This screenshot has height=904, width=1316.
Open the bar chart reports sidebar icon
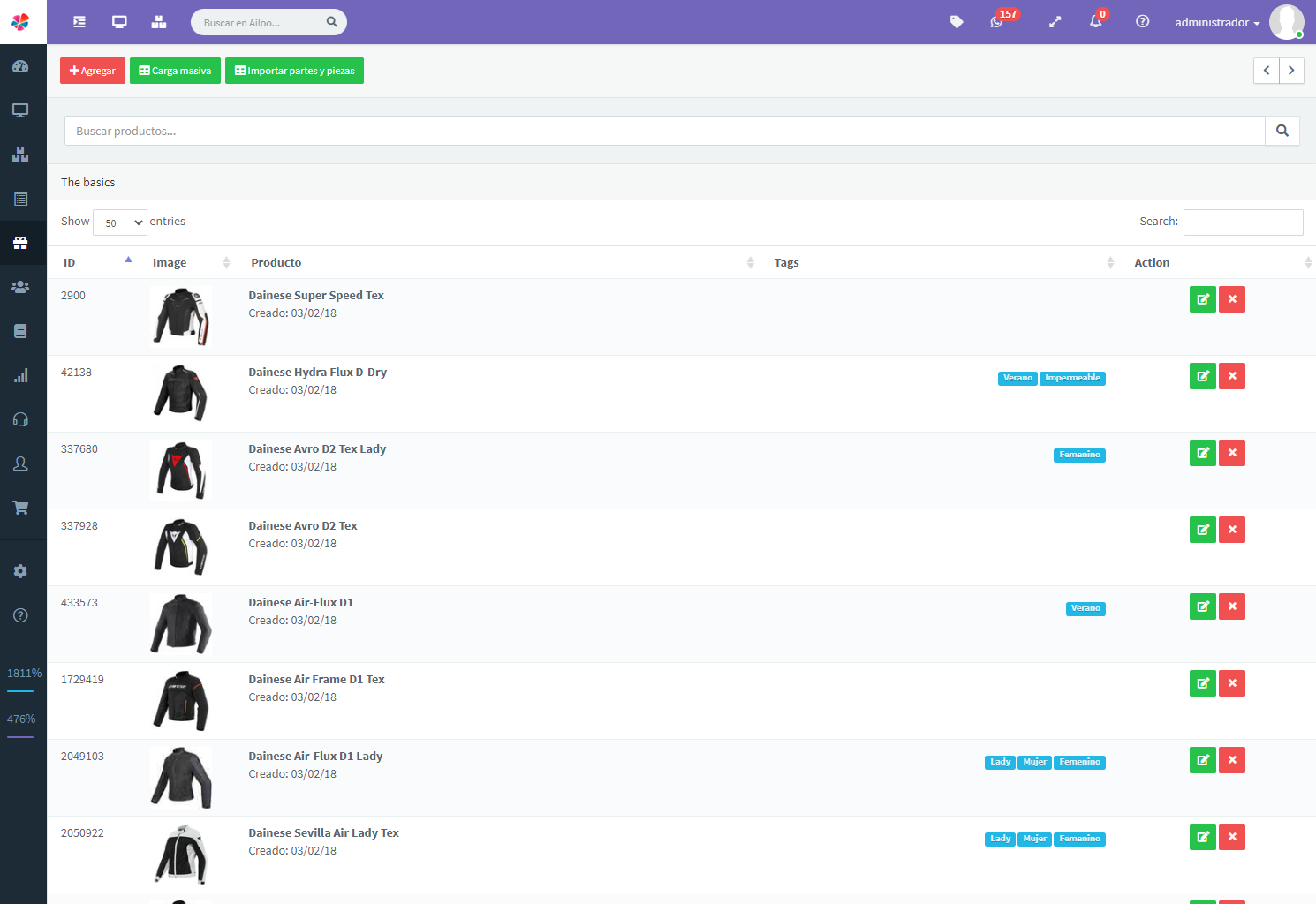pyautogui.click(x=20, y=375)
